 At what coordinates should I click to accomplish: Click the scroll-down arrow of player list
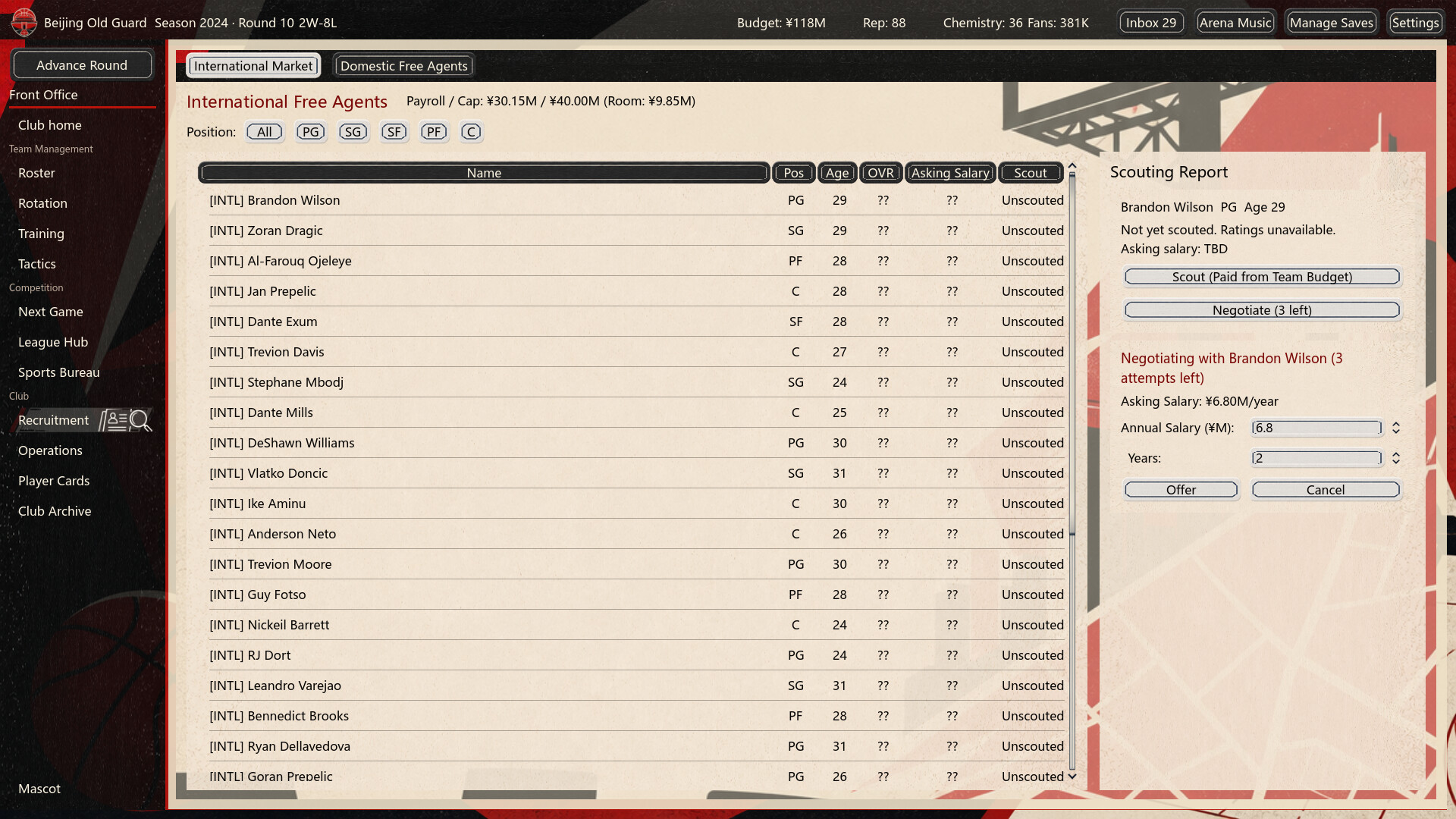click(x=1072, y=776)
